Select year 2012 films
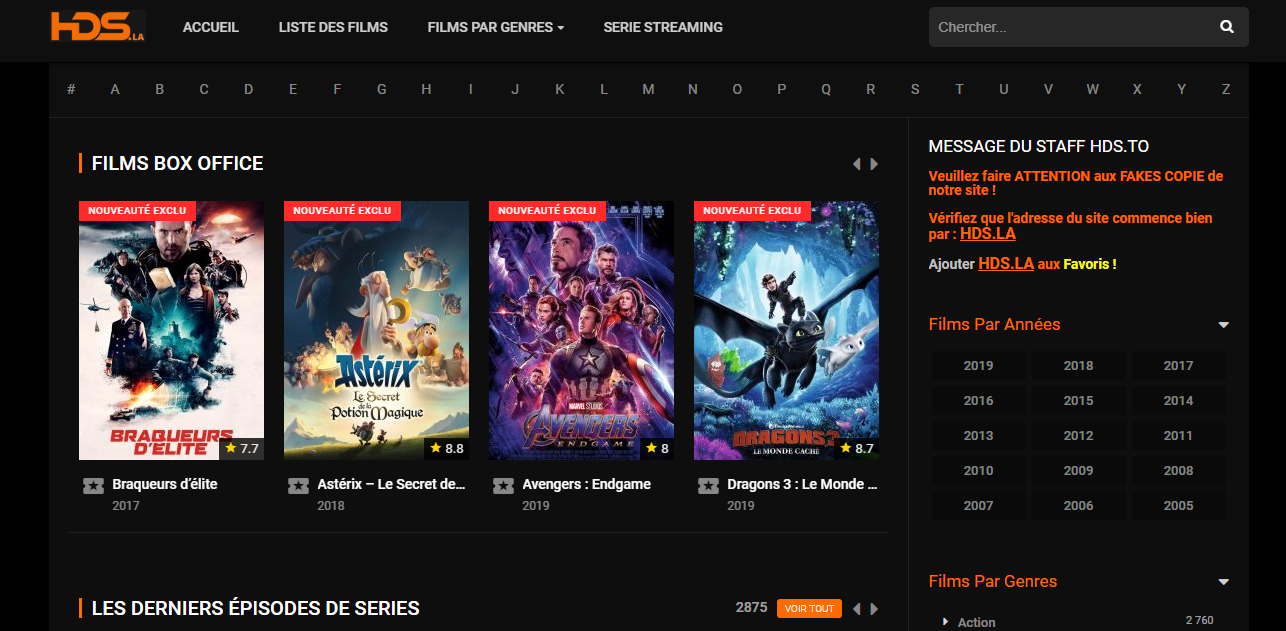 coord(1078,436)
